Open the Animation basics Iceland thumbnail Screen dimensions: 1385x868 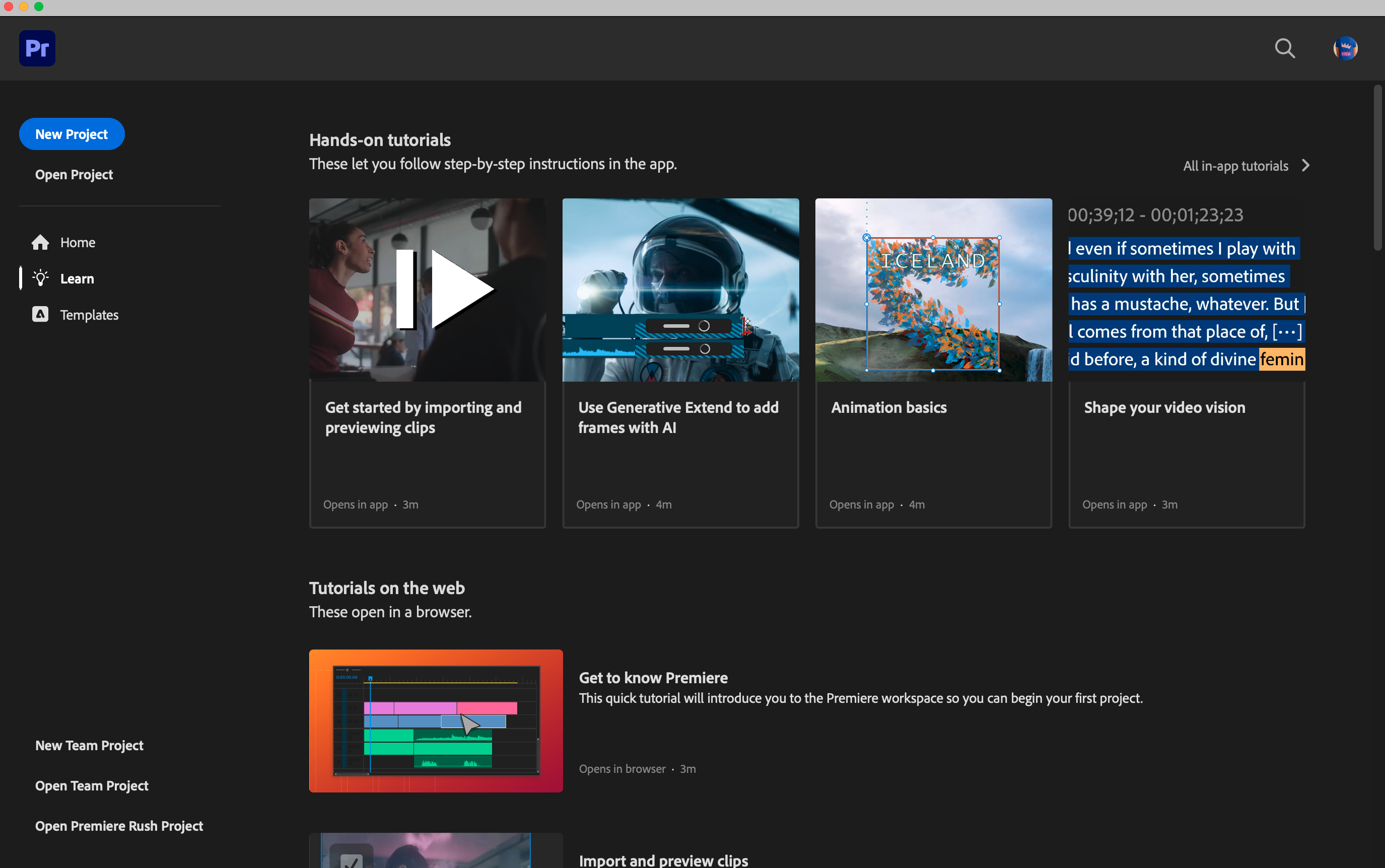click(x=933, y=290)
